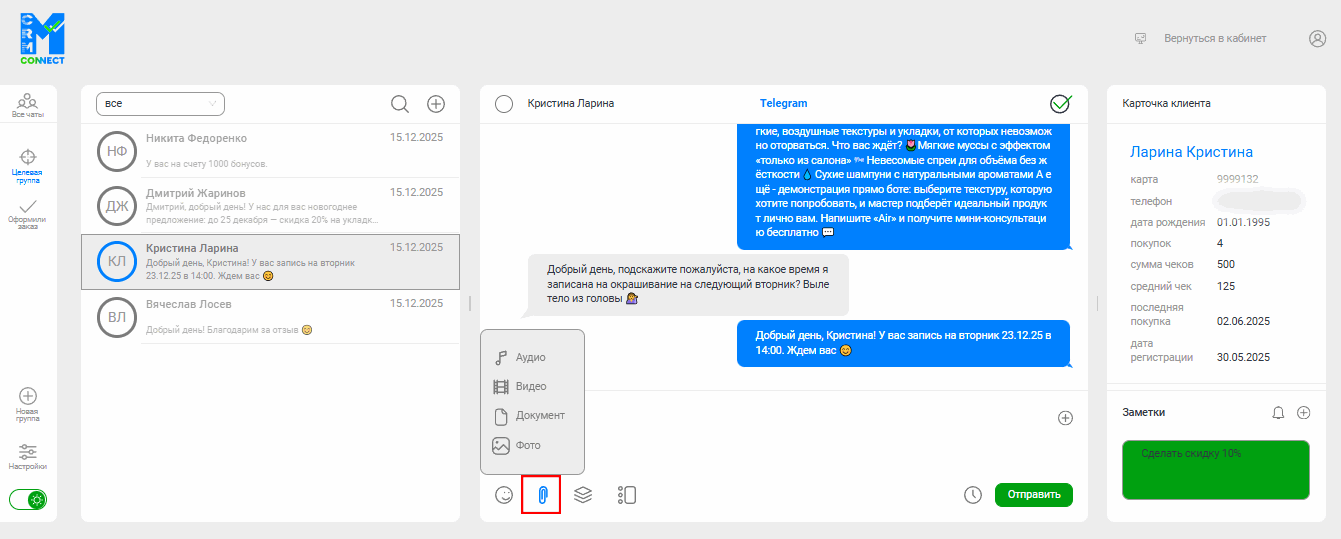Open chat search with magnifier icon

pos(400,104)
